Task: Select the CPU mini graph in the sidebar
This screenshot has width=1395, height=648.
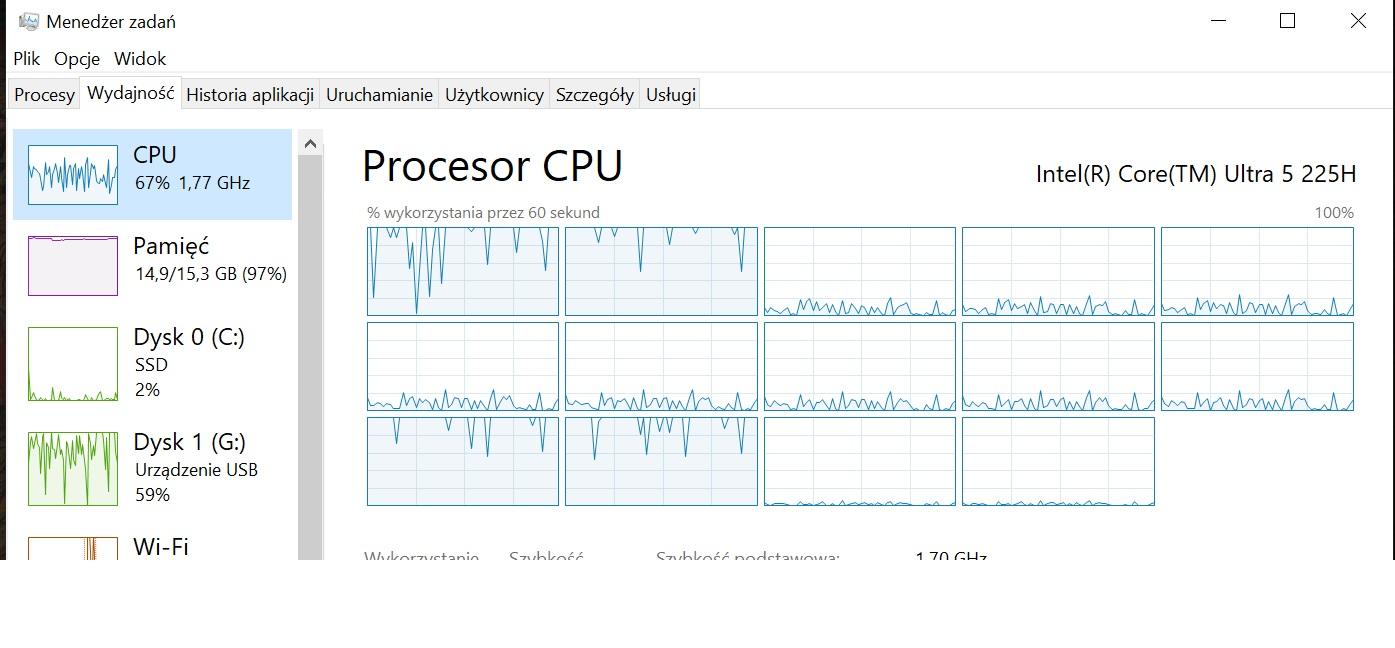Action: (x=73, y=174)
